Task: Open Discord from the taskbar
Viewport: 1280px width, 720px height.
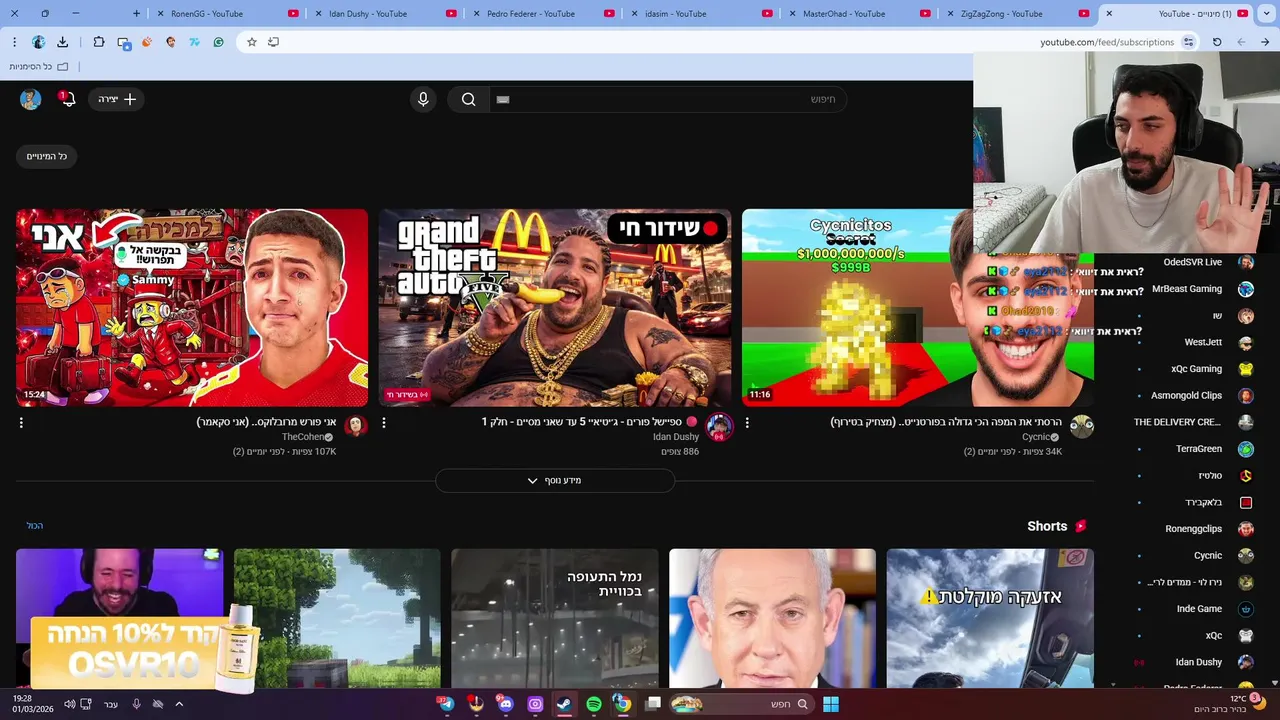Action: [x=505, y=704]
